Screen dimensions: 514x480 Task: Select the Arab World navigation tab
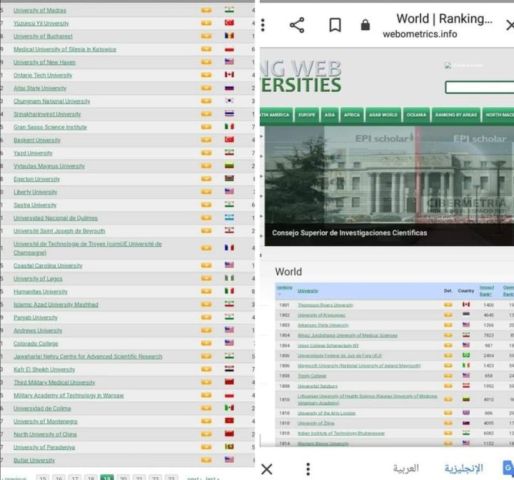[x=383, y=115]
